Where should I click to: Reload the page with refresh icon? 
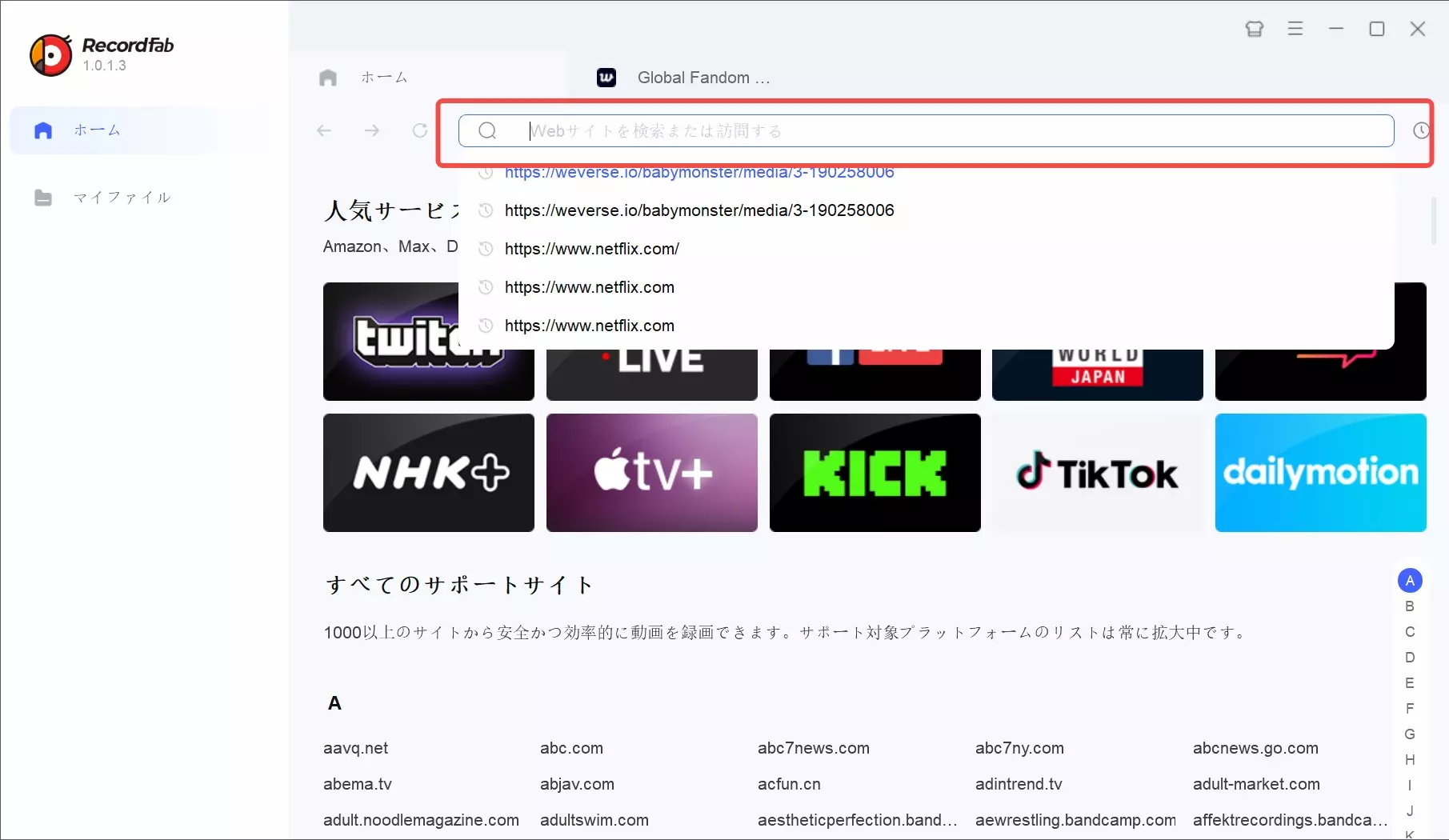[420, 130]
